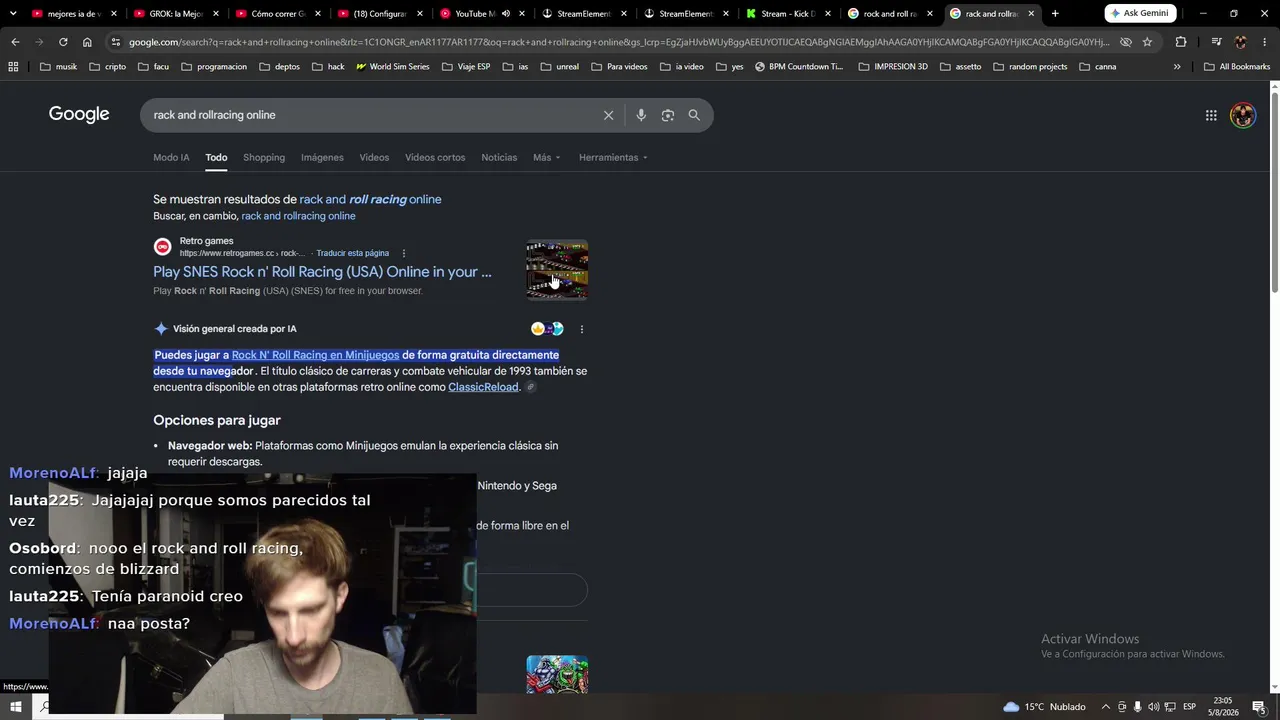Open the weather widget showing 15°C Nublado
This screenshot has height=720, width=1280.
1044,707
